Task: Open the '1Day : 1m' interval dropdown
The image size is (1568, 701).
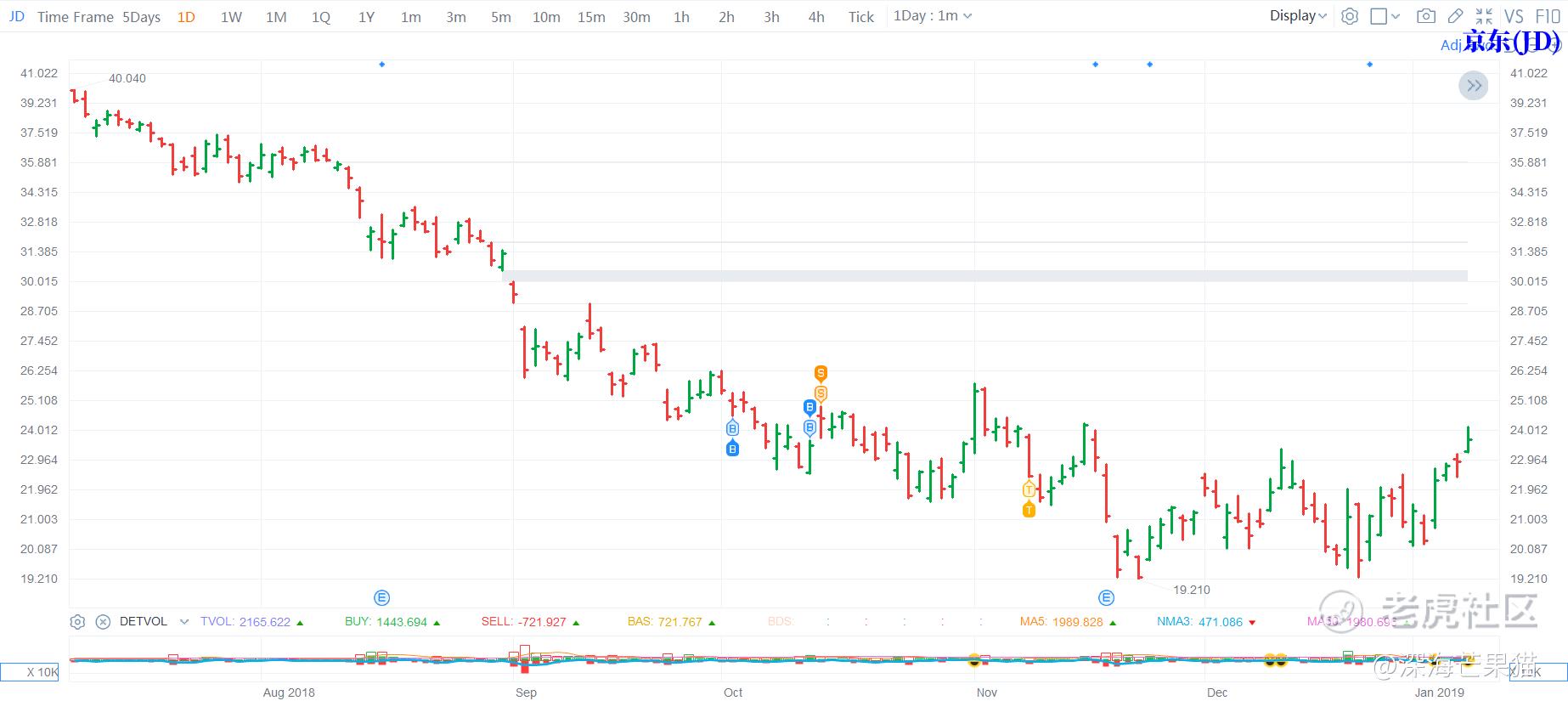Action: [933, 16]
